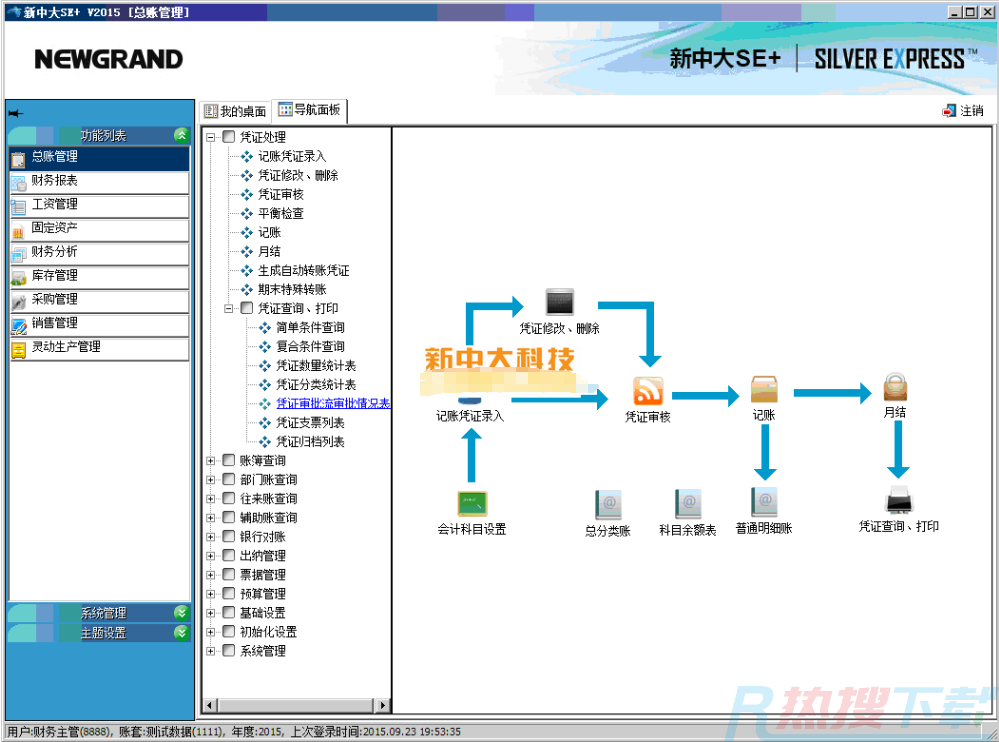
Task: Collapse the 凭证处理 tree node
Action: (x=211, y=137)
